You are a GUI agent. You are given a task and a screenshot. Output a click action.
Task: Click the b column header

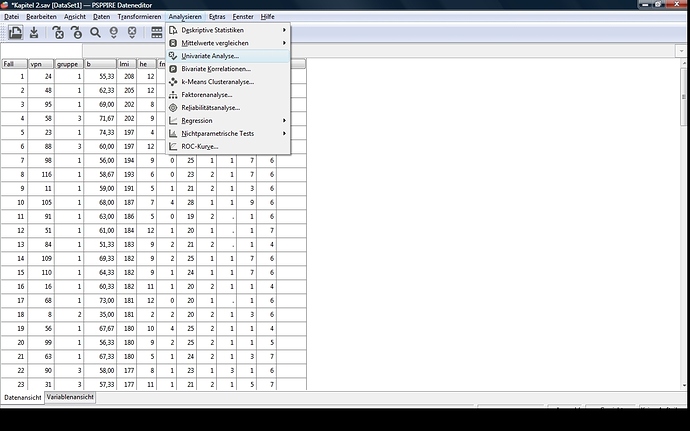pos(100,64)
